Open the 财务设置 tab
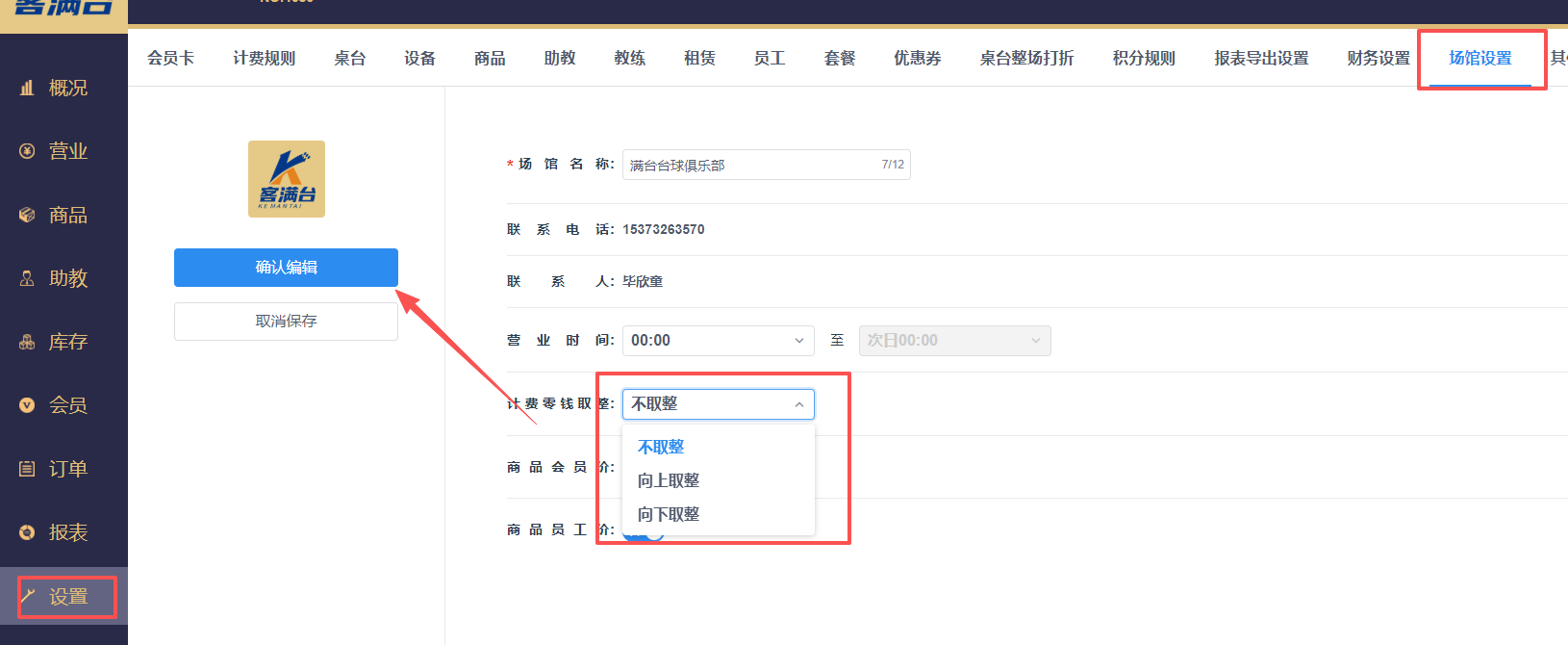This screenshot has width=1568, height=645. (x=1378, y=58)
